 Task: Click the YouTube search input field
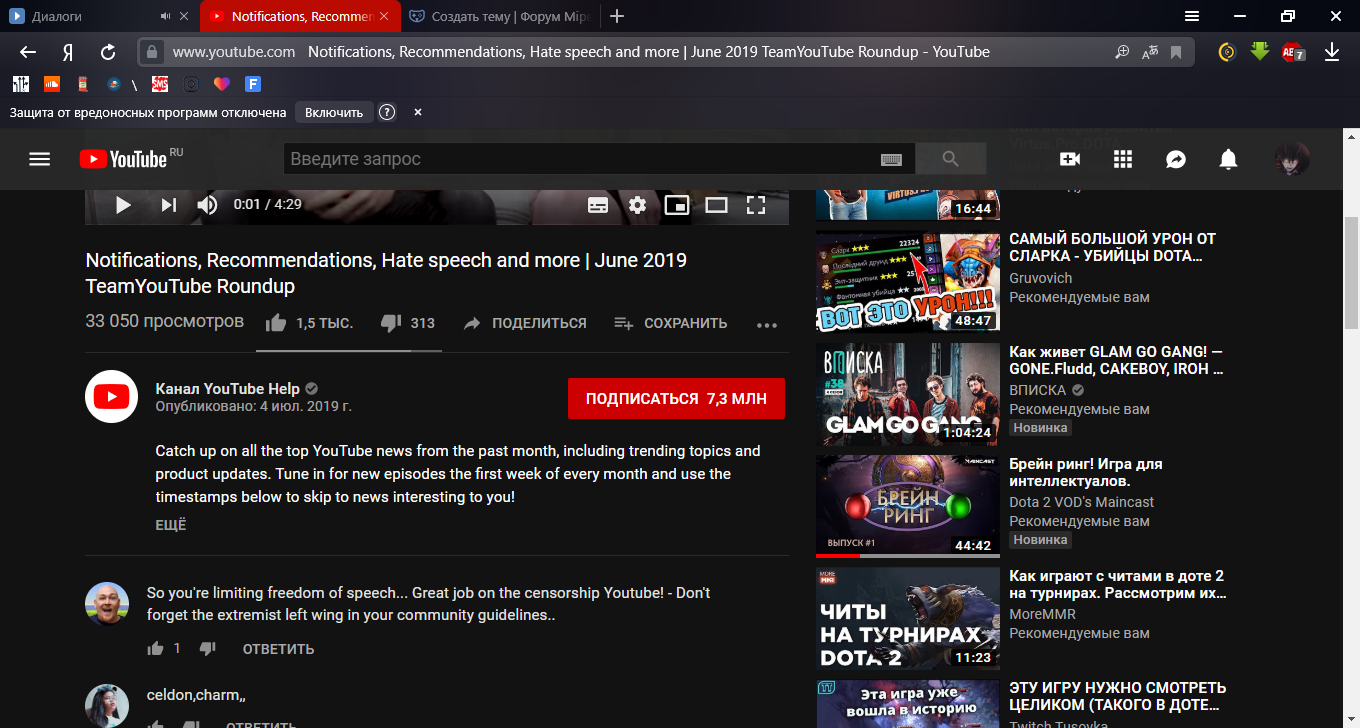(x=580, y=159)
